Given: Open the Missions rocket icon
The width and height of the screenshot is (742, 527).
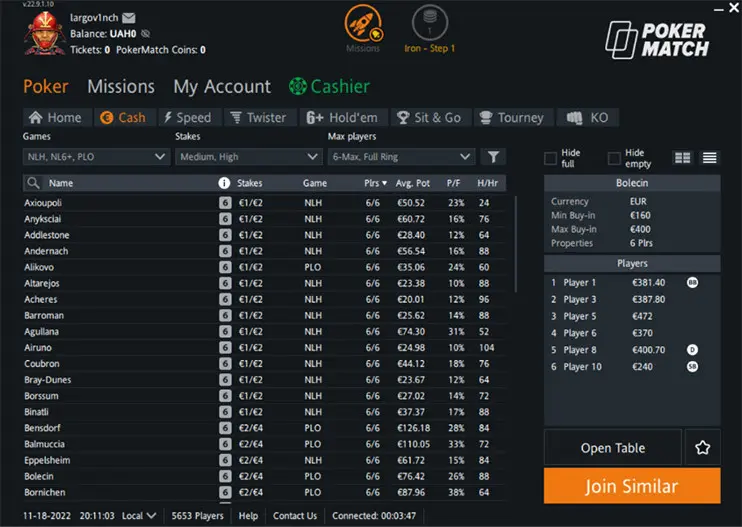Looking at the screenshot, I should pyautogui.click(x=363, y=23).
